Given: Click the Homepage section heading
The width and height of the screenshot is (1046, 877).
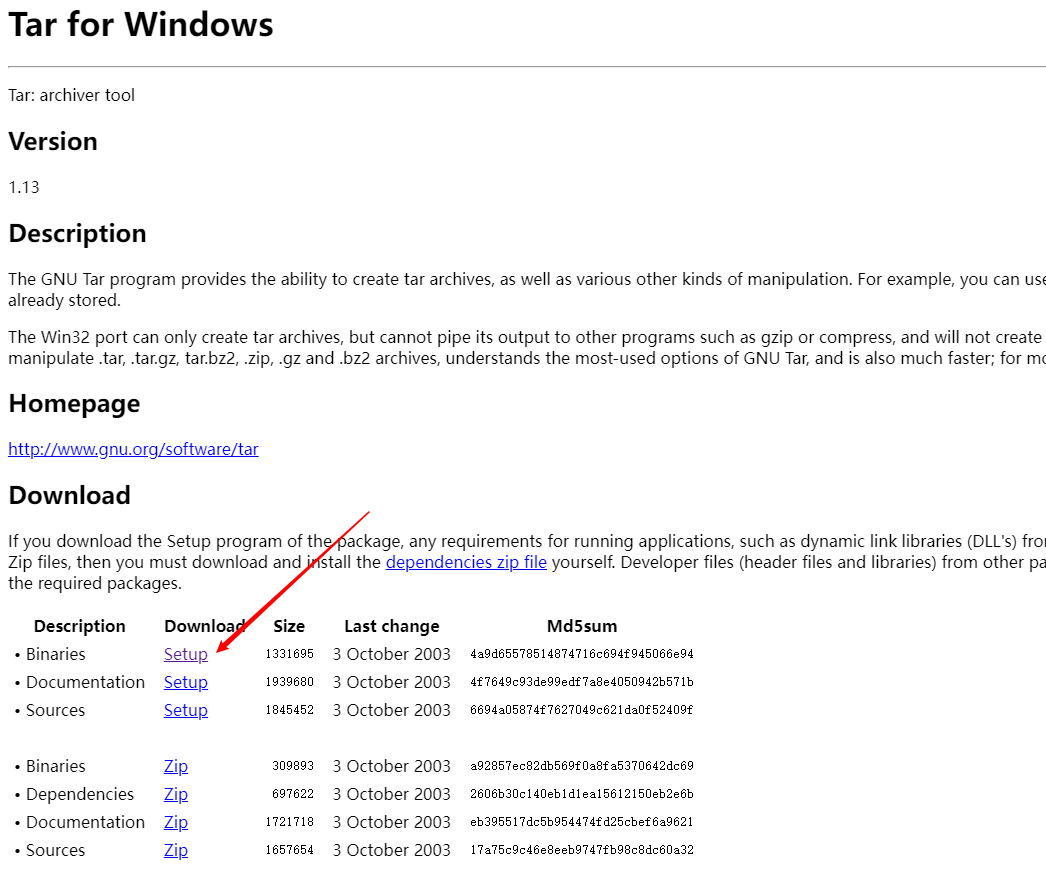Looking at the screenshot, I should [74, 403].
